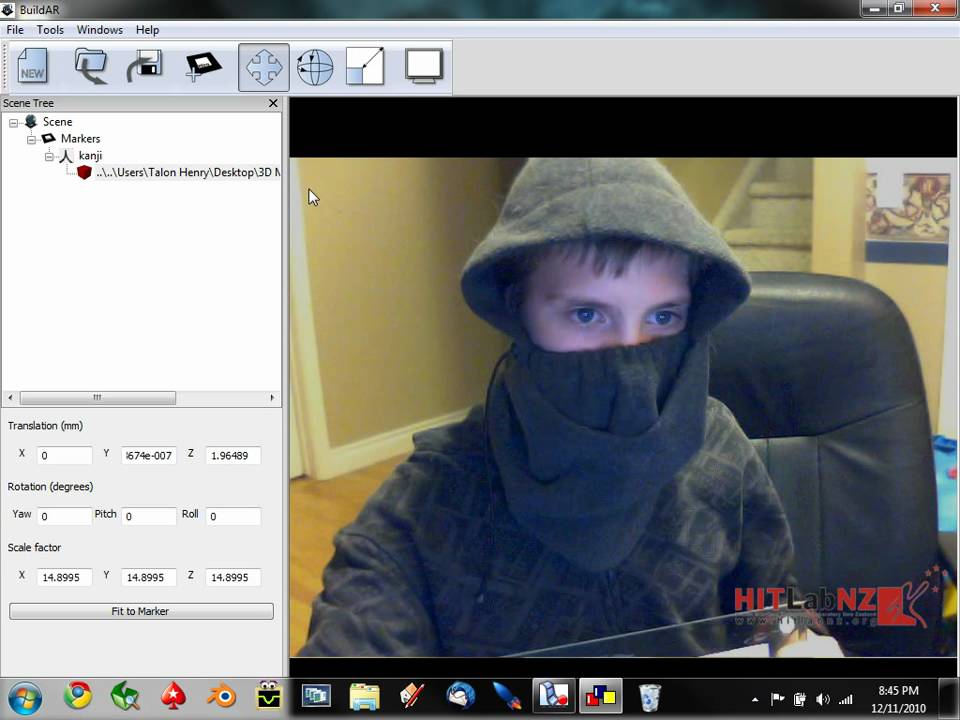Open the Windows Explorer folder taskbar icon
Viewport: 960px width, 720px height.
click(x=365, y=697)
